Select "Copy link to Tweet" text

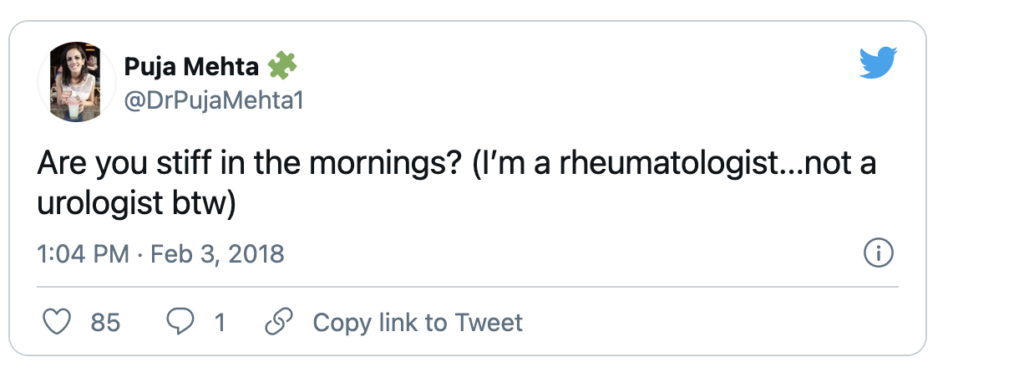point(418,322)
